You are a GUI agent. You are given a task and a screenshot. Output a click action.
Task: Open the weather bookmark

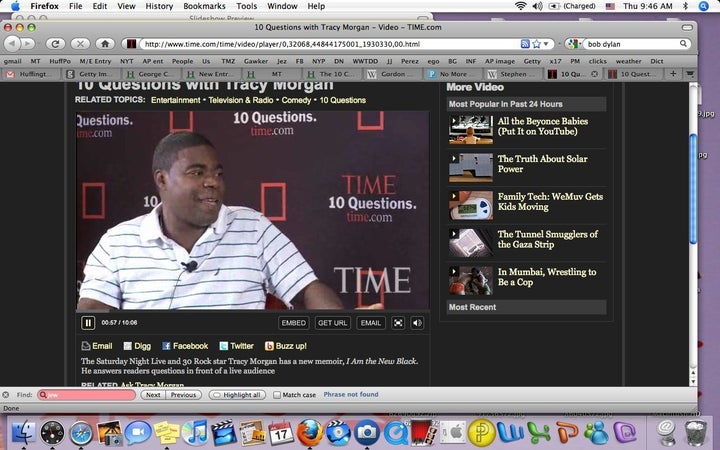tap(628, 61)
